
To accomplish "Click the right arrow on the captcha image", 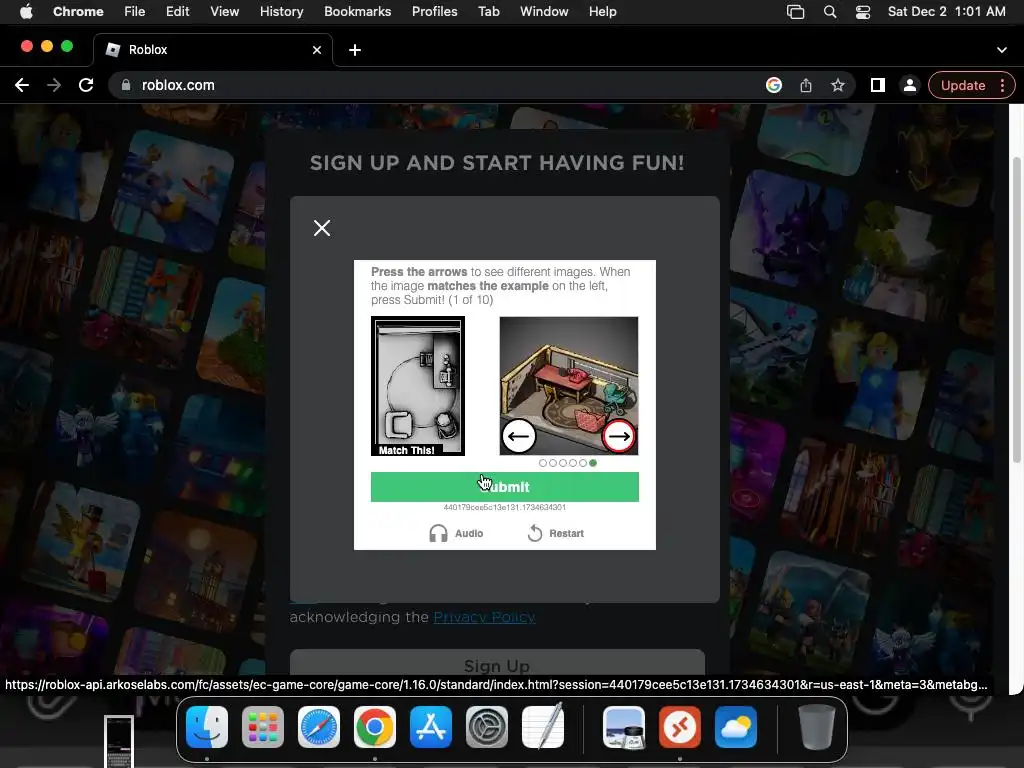I will [x=618, y=436].
